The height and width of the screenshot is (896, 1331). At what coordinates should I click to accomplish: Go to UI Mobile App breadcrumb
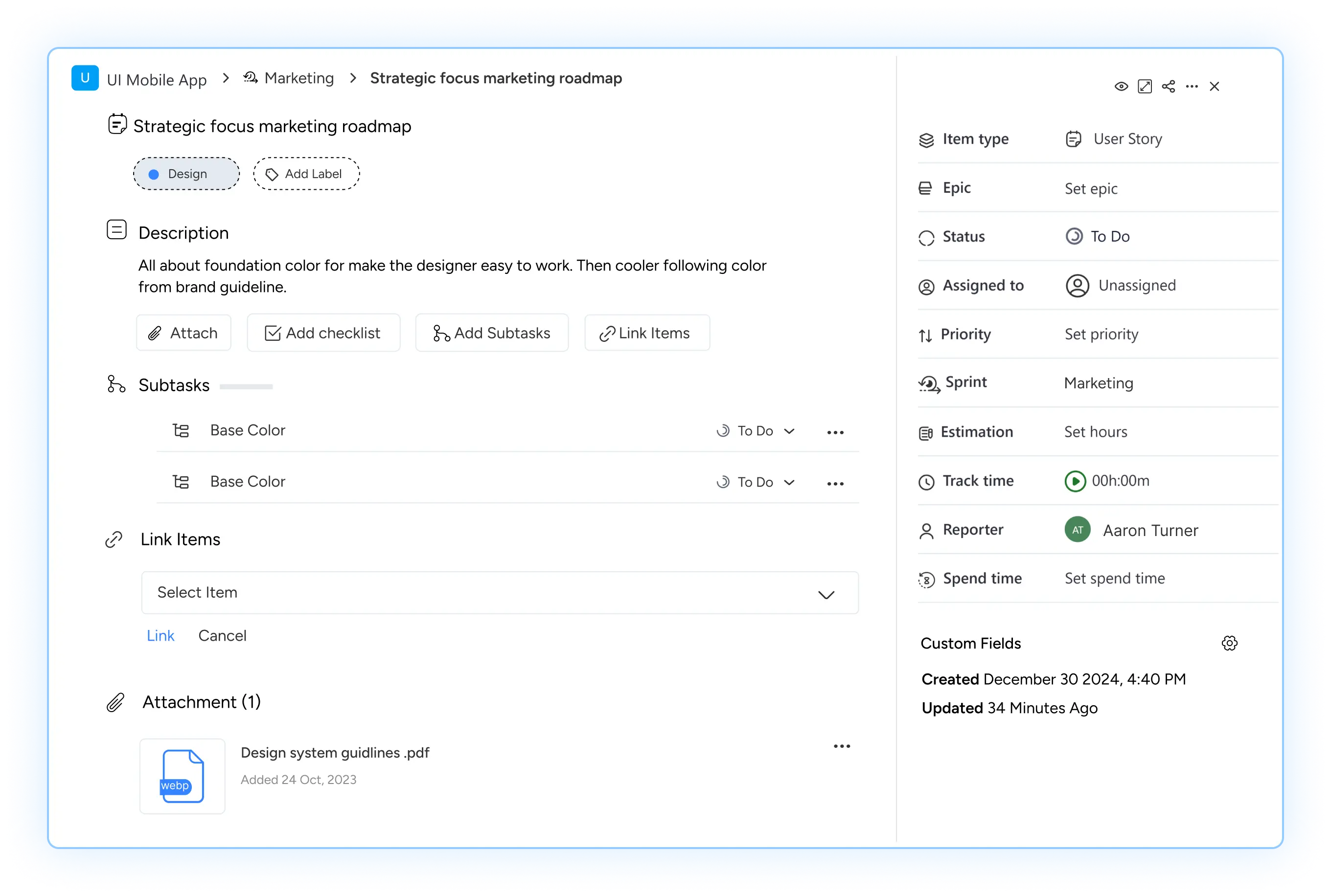pyautogui.click(x=156, y=79)
